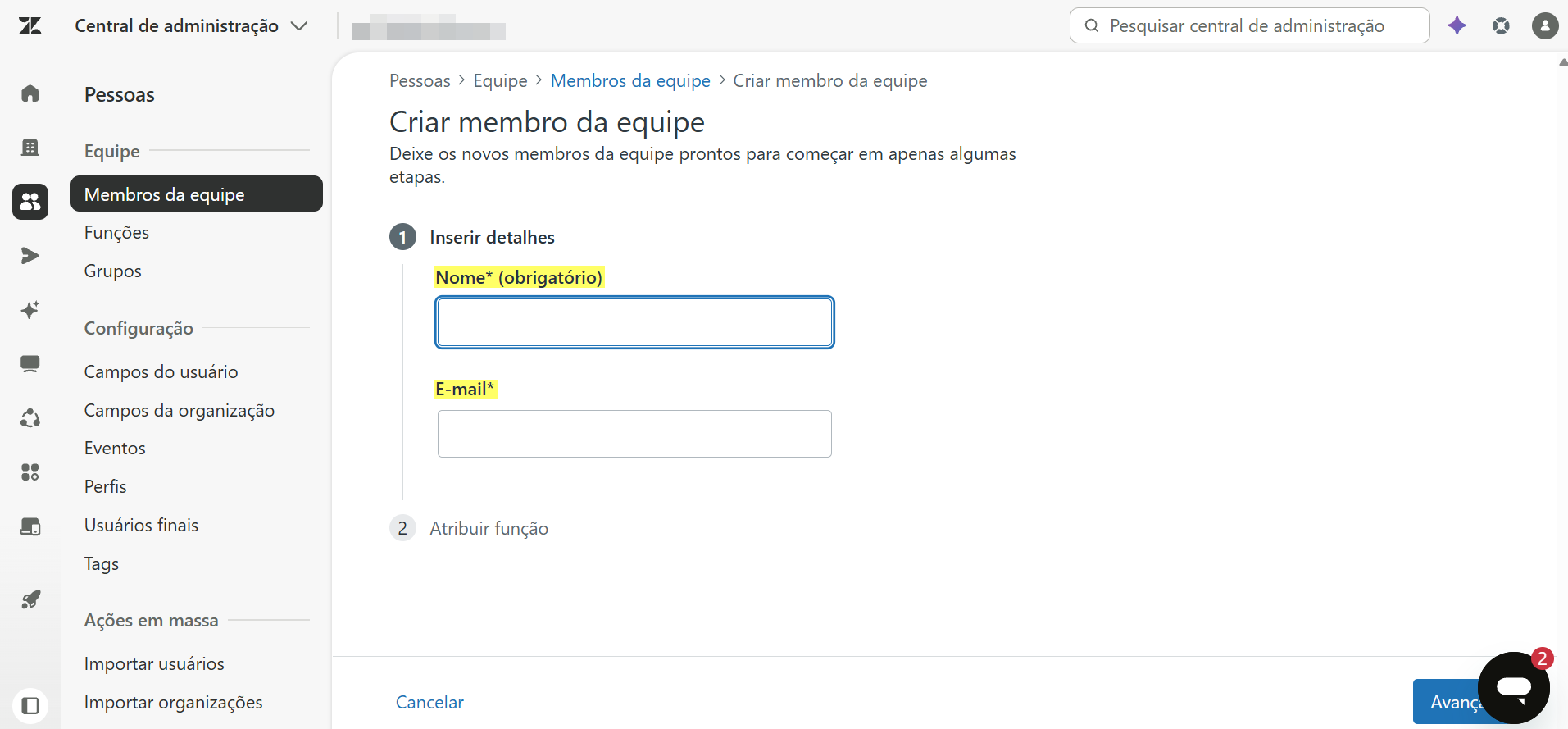This screenshot has height=729, width=1568.
Task: Focus the E-mail input field
Action: pos(634,434)
